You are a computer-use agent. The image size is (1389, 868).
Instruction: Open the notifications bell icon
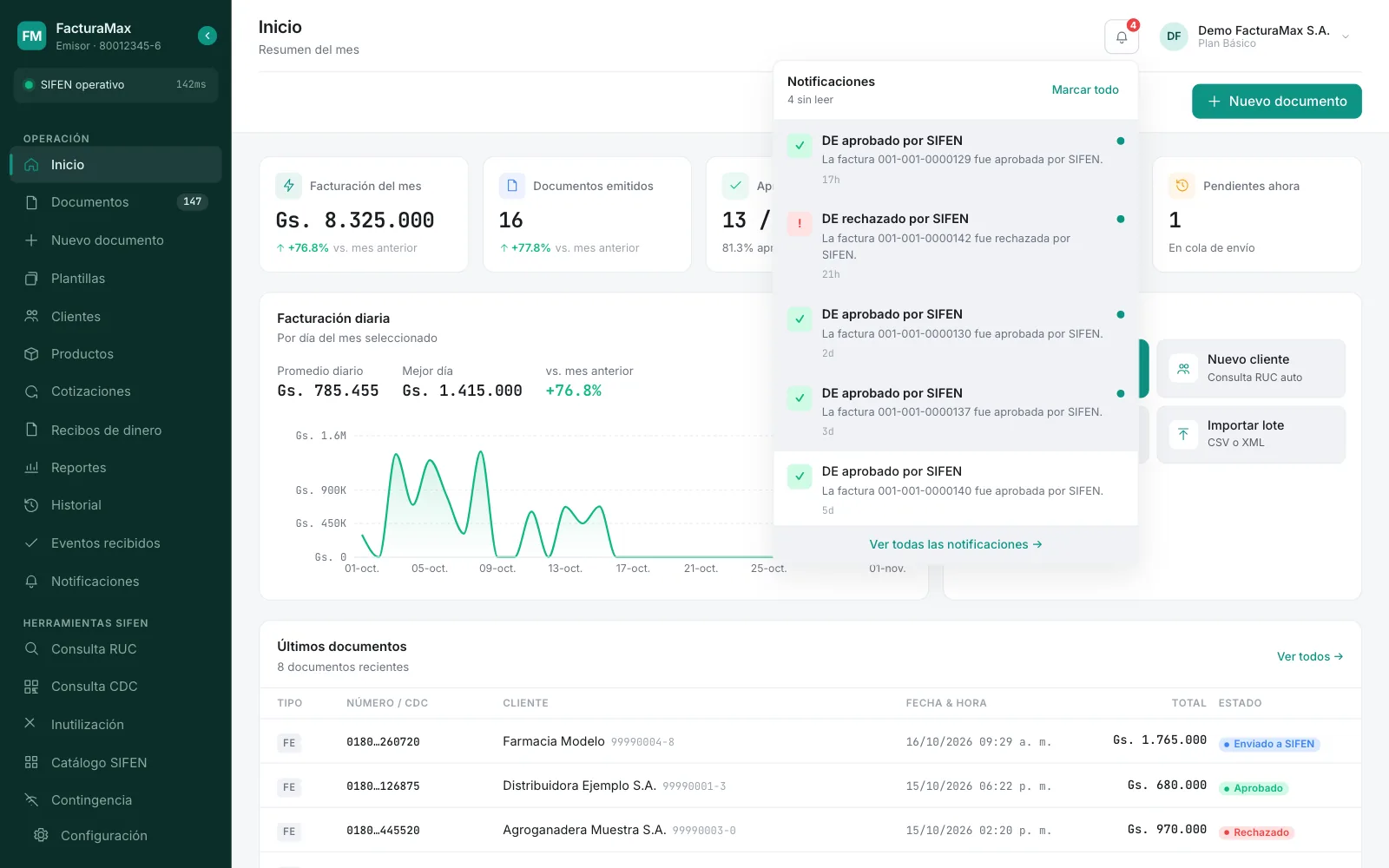tap(1121, 37)
